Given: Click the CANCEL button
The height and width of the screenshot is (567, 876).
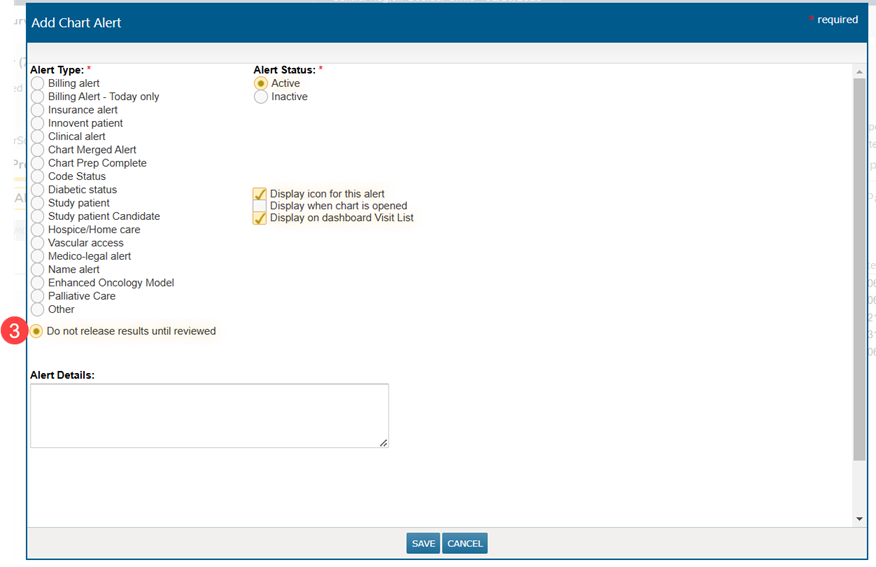Looking at the screenshot, I should [465, 544].
